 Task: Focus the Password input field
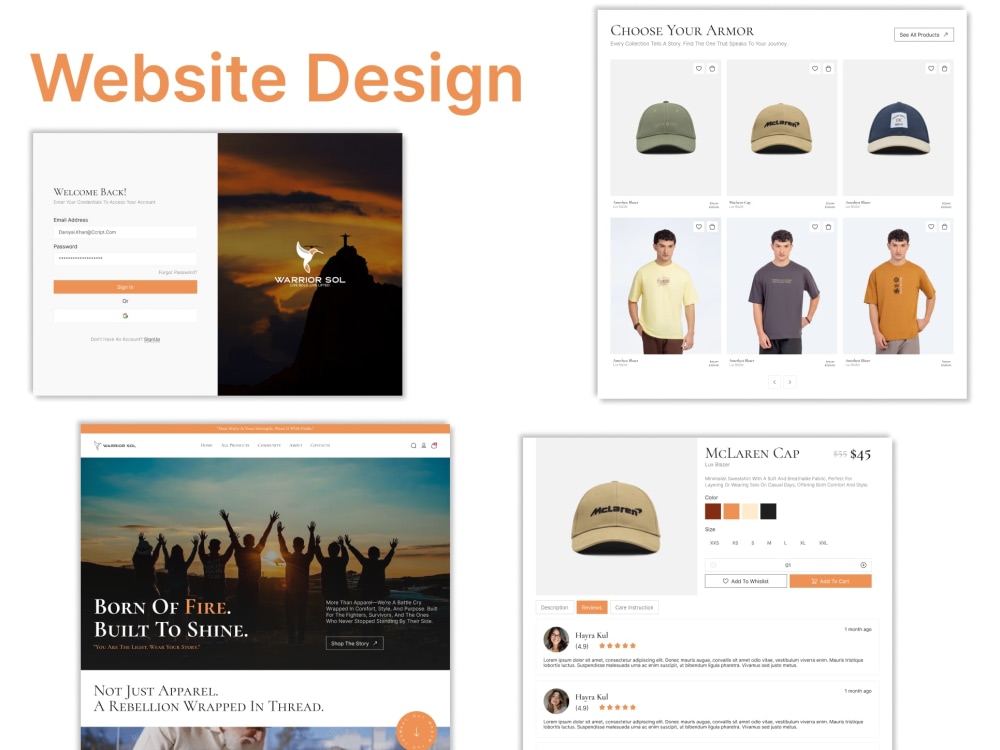[125, 258]
